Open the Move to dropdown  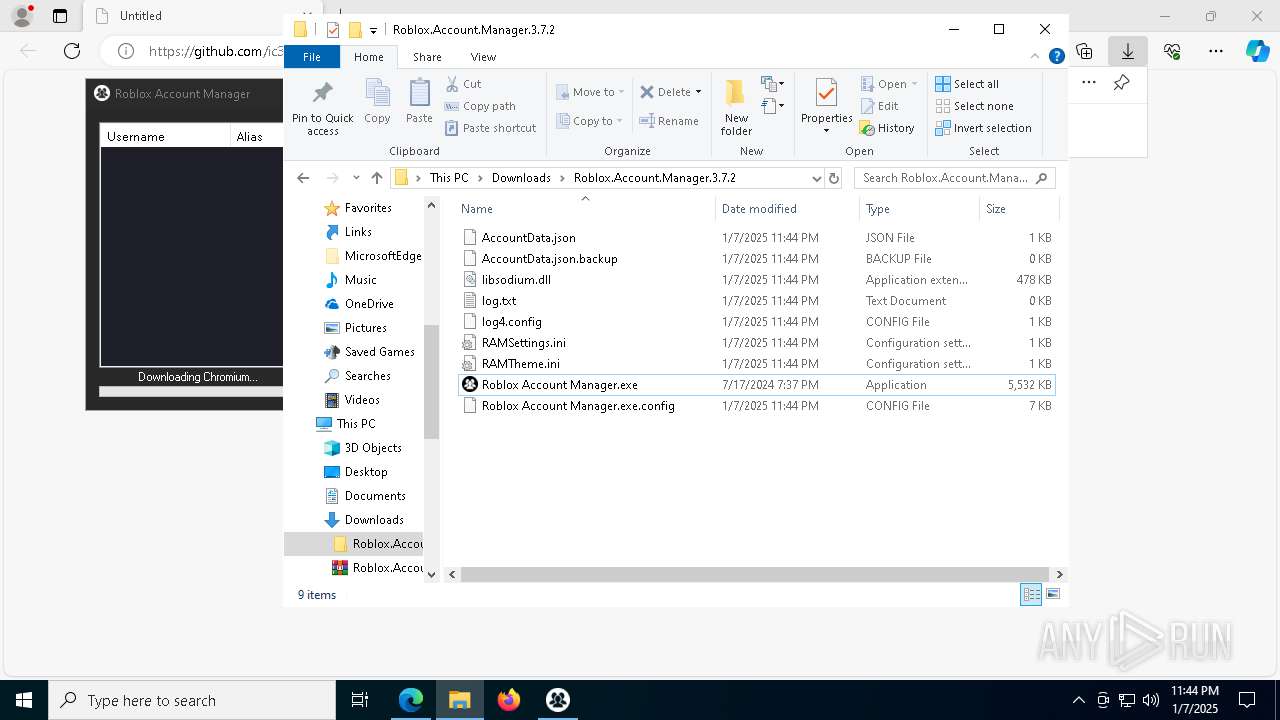(x=590, y=92)
